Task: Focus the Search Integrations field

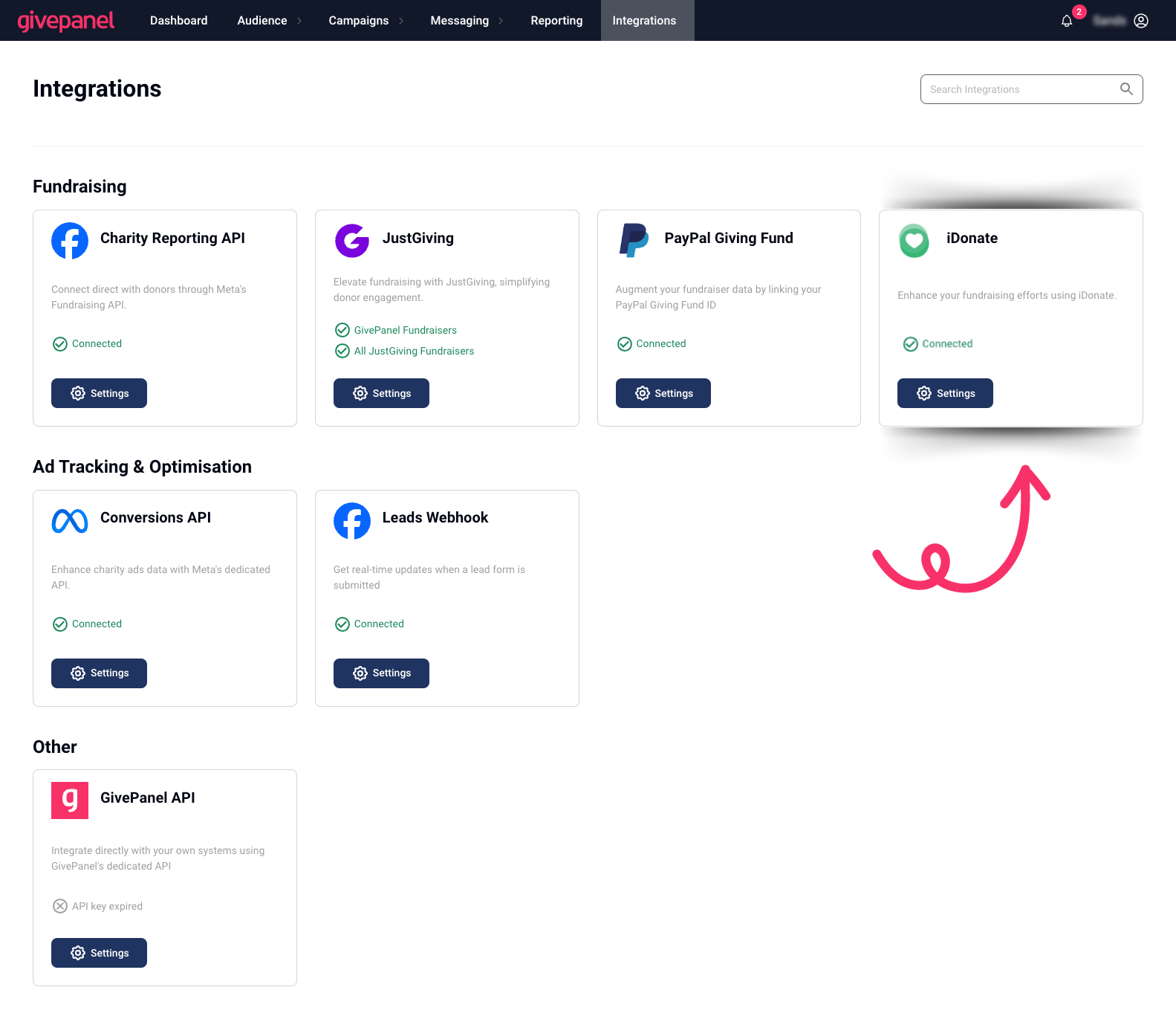Action: [x=1031, y=89]
